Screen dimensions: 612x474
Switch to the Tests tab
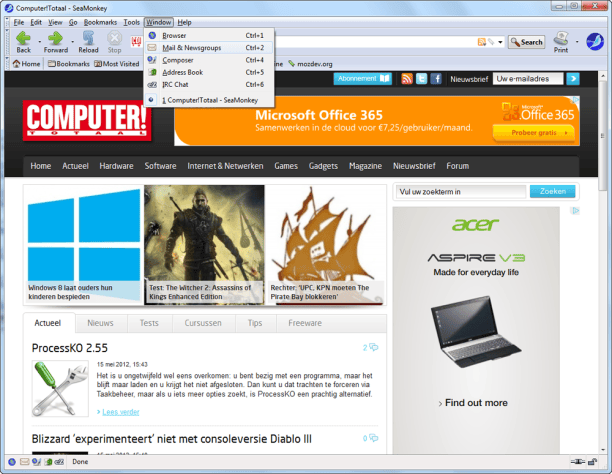tap(149, 323)
